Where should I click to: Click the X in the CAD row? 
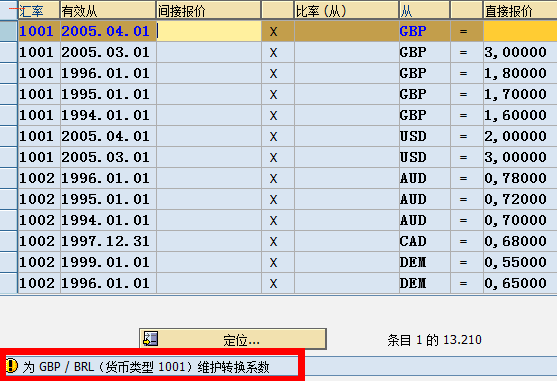pyautogui.click(x=273, y=242)
